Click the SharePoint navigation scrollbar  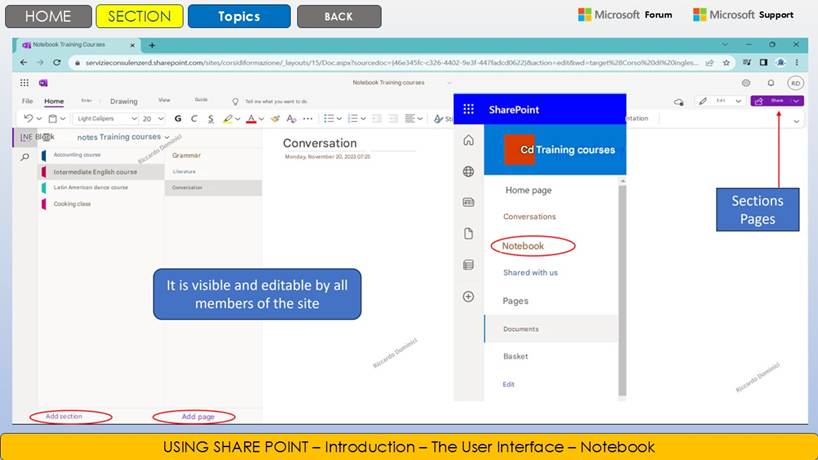622,289
